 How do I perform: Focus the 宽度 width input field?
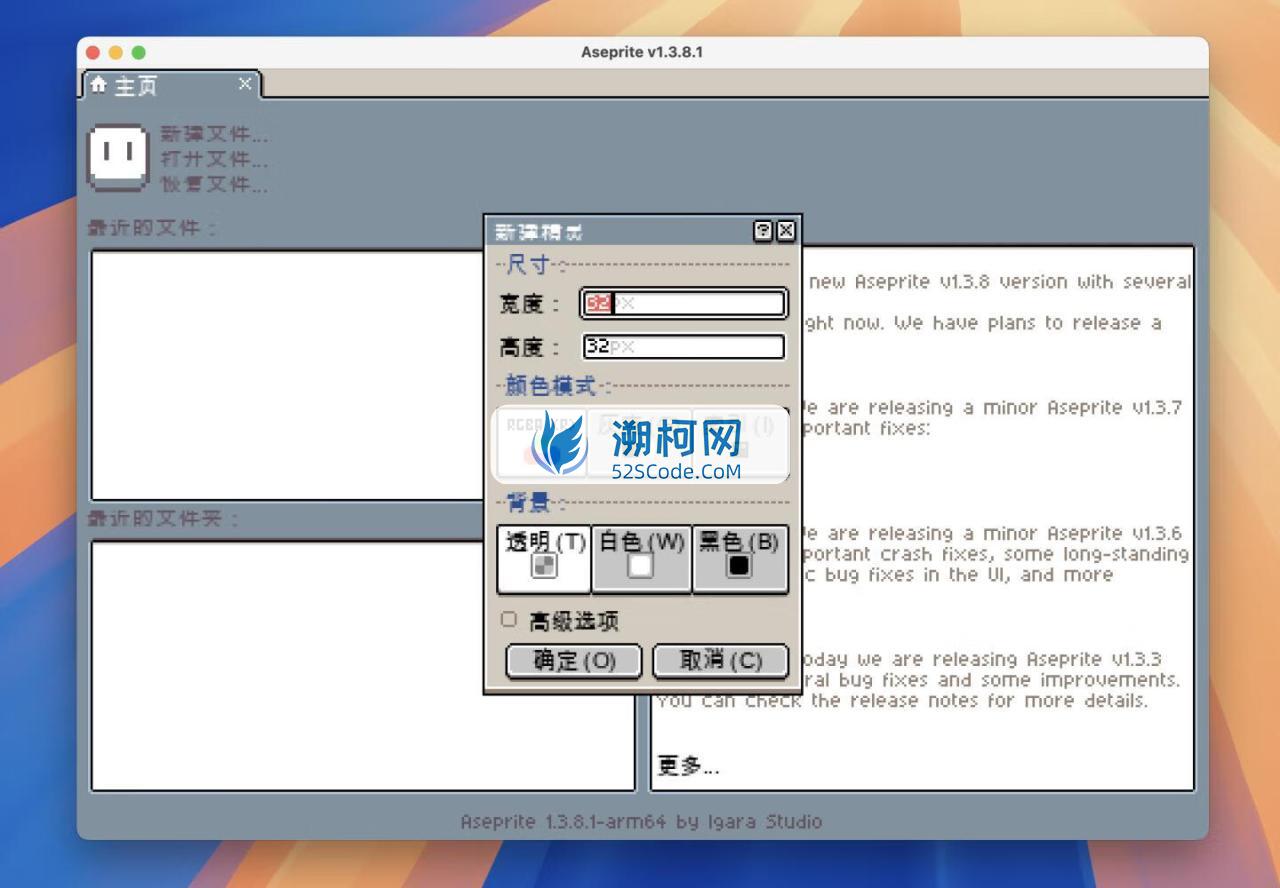tap(684, 303)
